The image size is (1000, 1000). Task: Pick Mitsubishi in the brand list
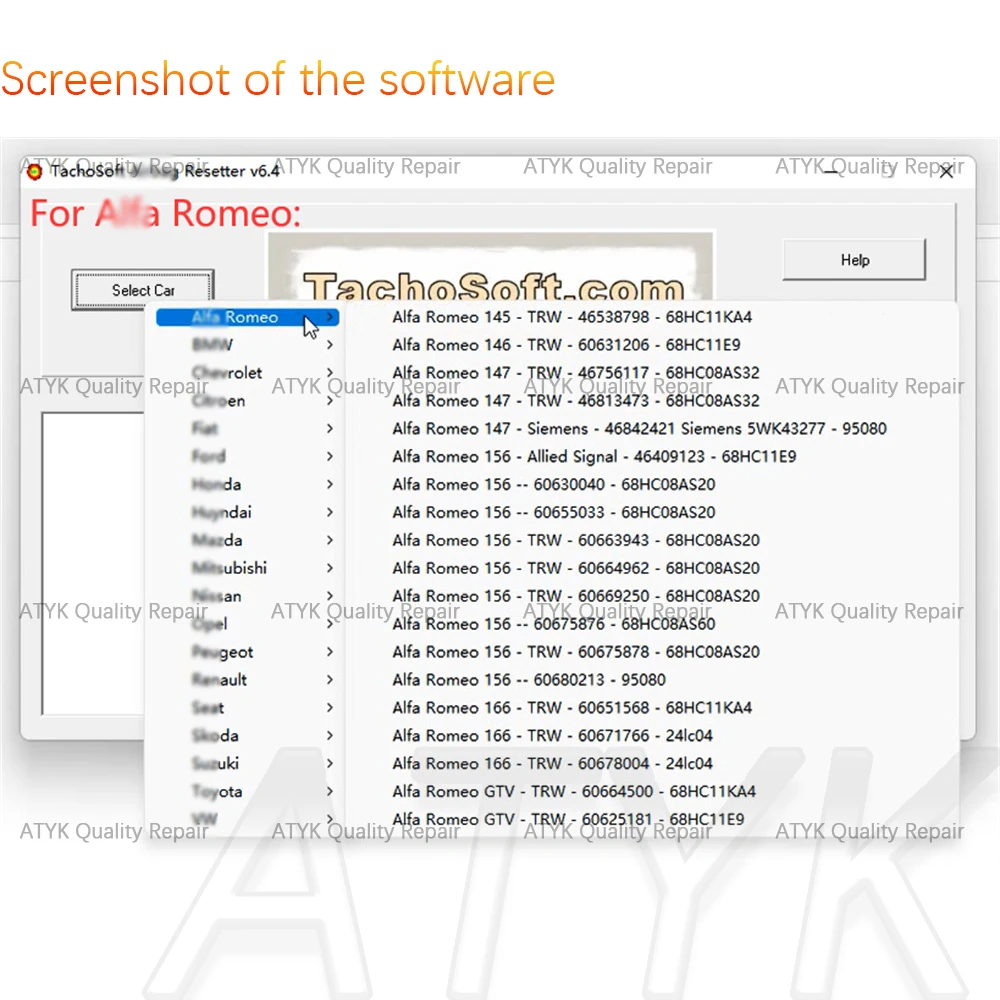[247, 568]
